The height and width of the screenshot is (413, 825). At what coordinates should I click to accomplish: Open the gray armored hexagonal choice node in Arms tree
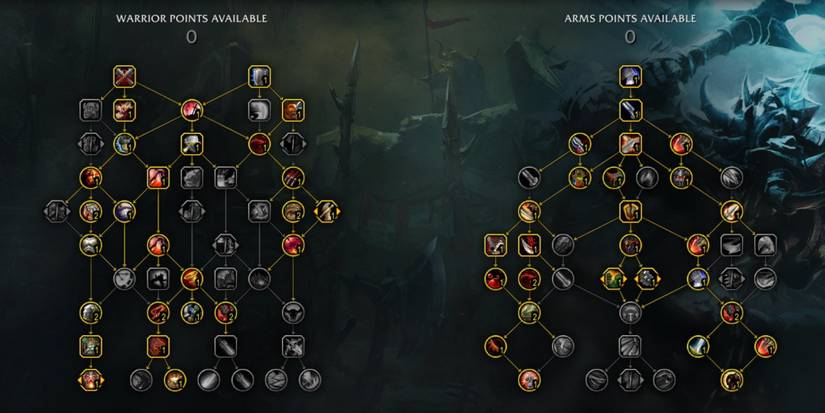point(647,279)
